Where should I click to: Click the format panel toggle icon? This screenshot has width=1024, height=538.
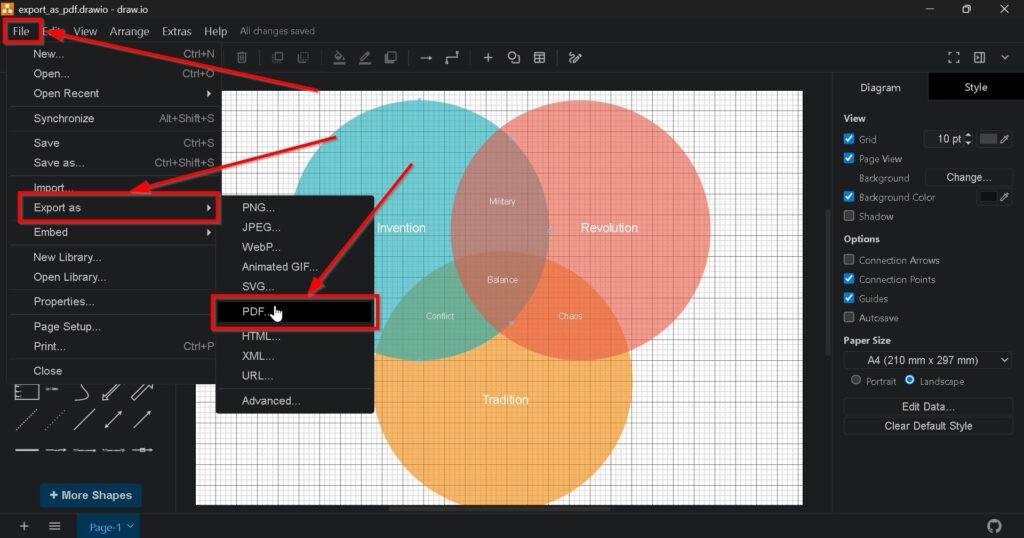click(x=979, y=58)
